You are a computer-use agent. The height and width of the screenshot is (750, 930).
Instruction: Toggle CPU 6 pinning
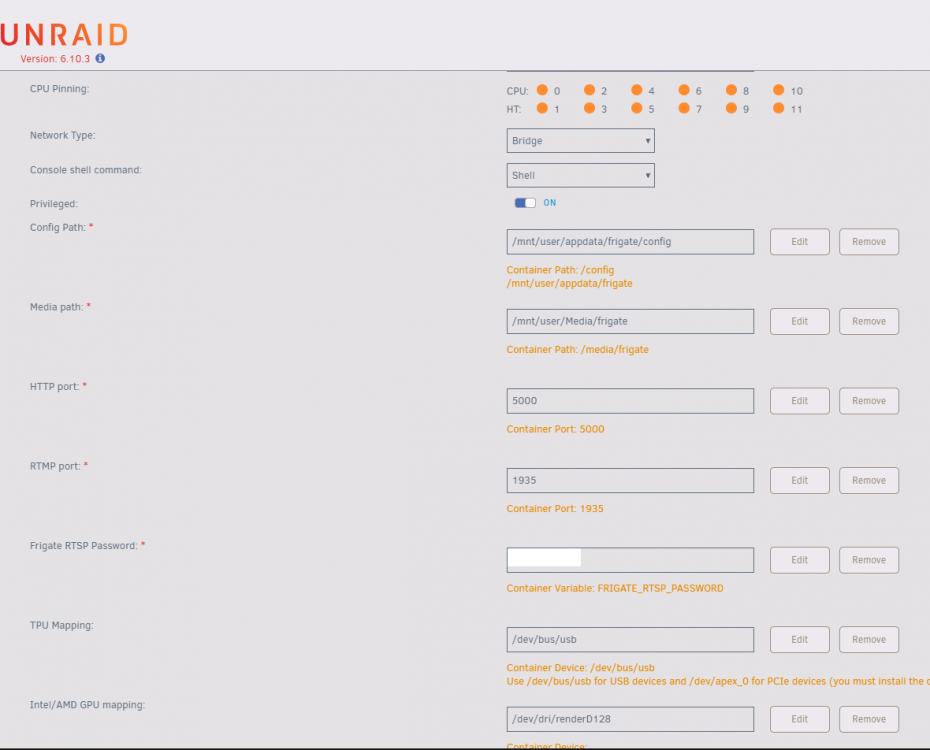point(684,90)
